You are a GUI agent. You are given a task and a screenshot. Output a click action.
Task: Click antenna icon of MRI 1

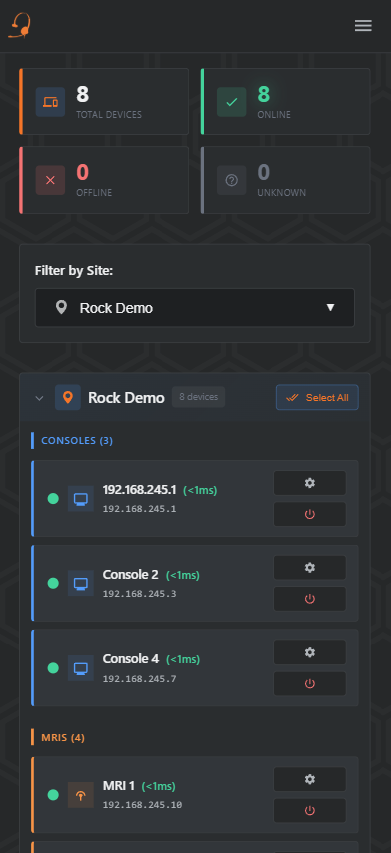tap(80, 795)
